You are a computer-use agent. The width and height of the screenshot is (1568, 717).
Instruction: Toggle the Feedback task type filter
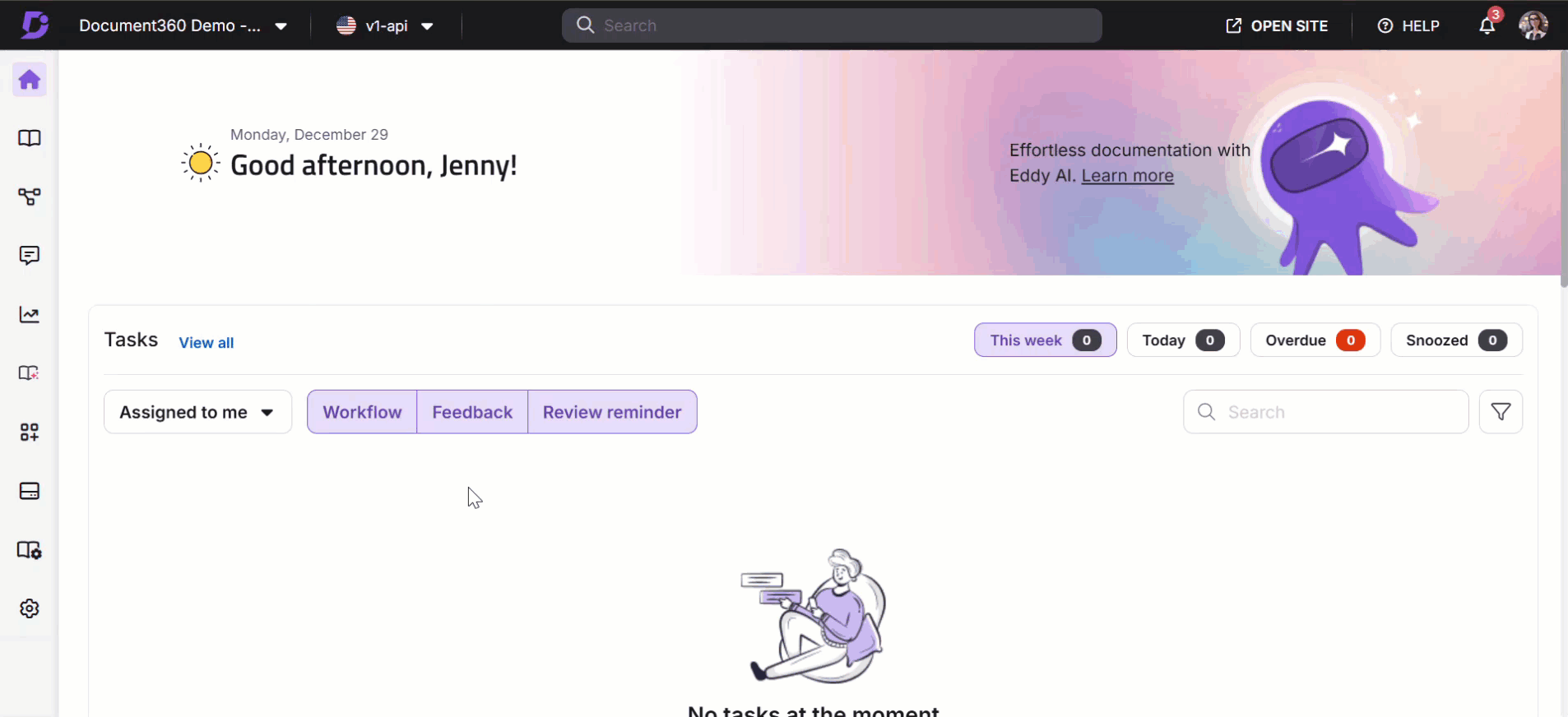pos(472,412)
